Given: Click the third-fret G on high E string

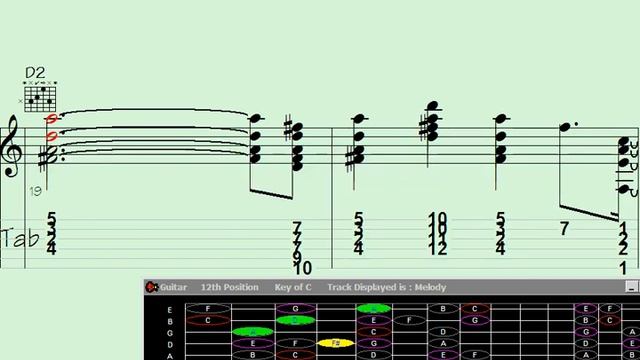Looking at the screenshot, I should [x=295, y=309].
